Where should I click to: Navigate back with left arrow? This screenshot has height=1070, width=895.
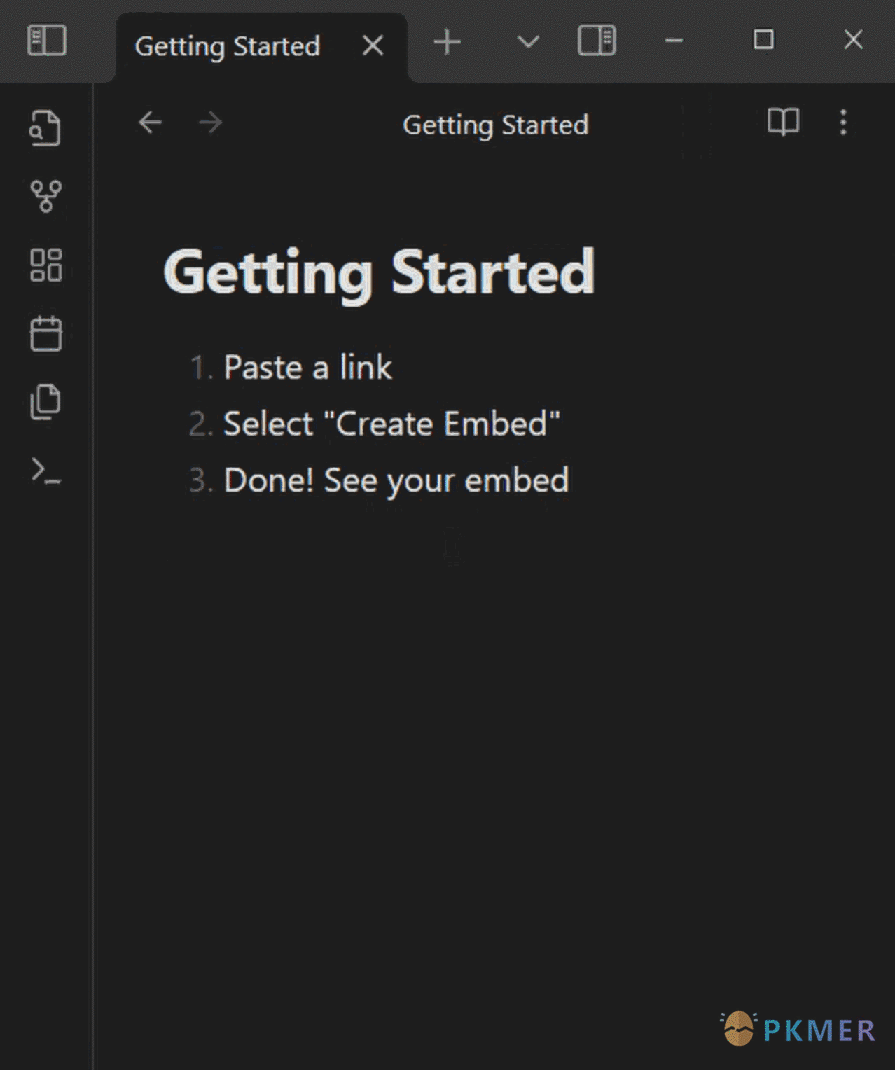[150, 123]
